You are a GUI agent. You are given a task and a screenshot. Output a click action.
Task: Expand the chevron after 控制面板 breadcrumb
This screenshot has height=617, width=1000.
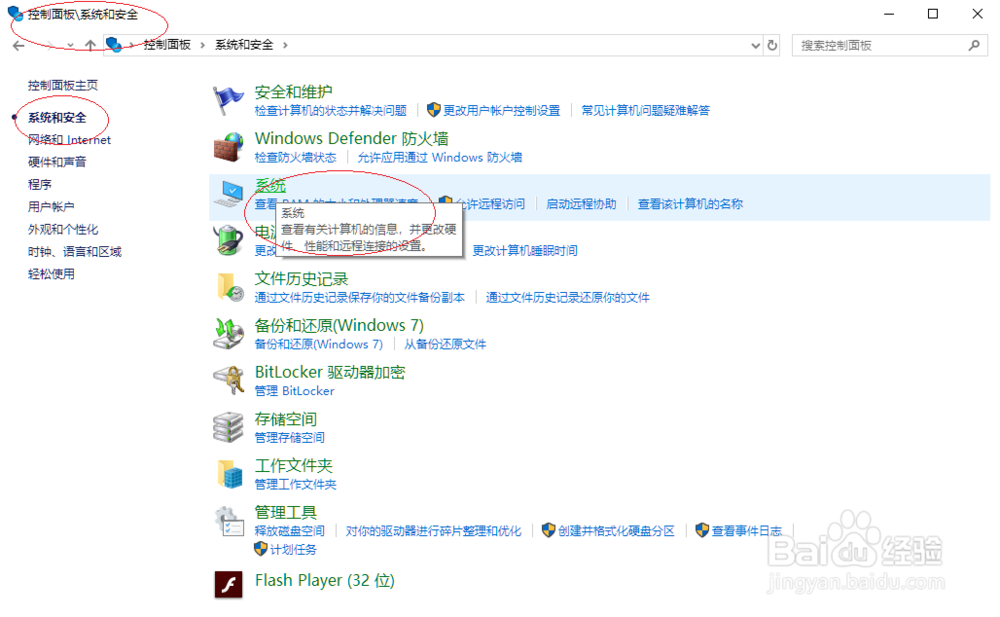203,45
